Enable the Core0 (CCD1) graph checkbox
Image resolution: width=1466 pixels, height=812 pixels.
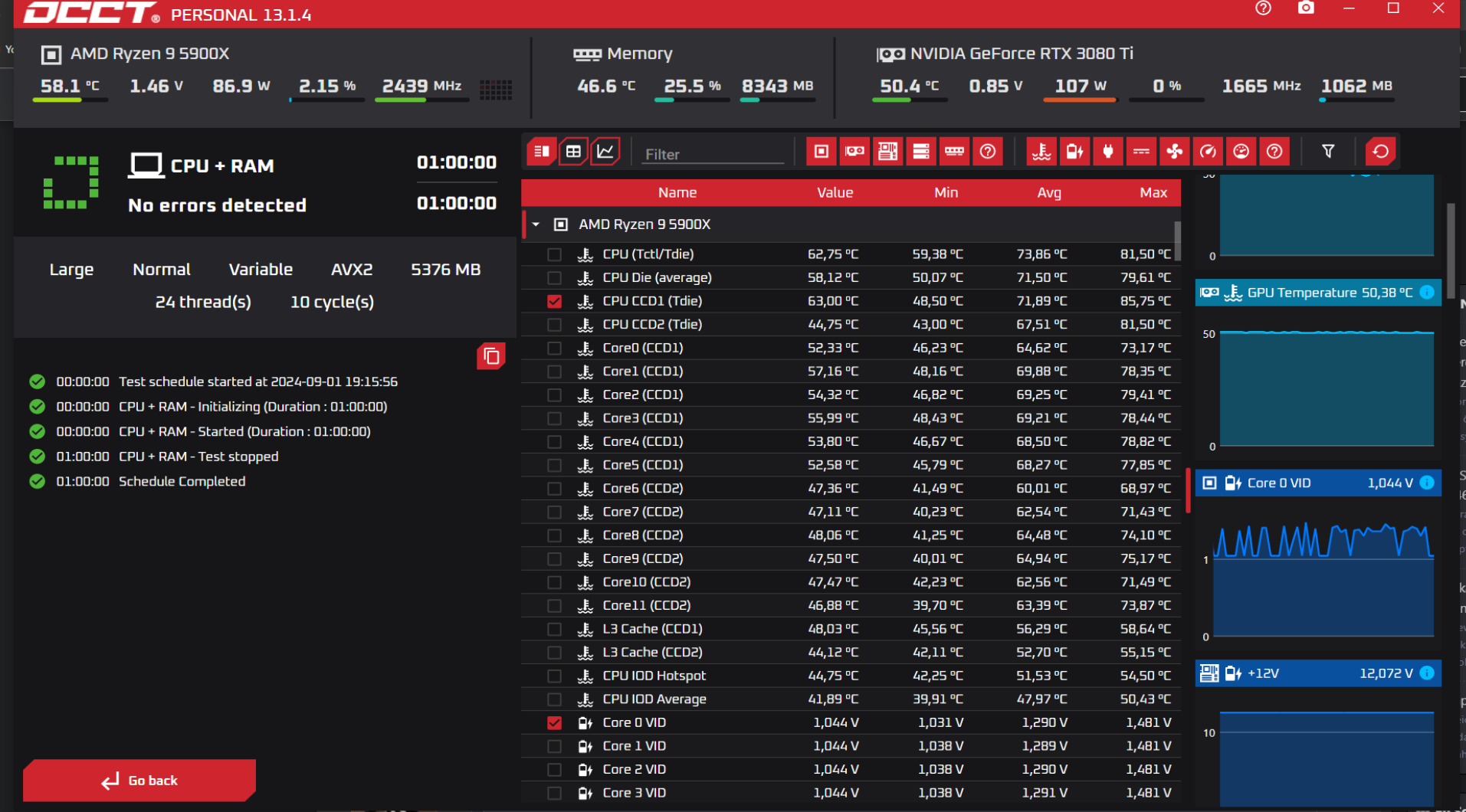(554, 348)
